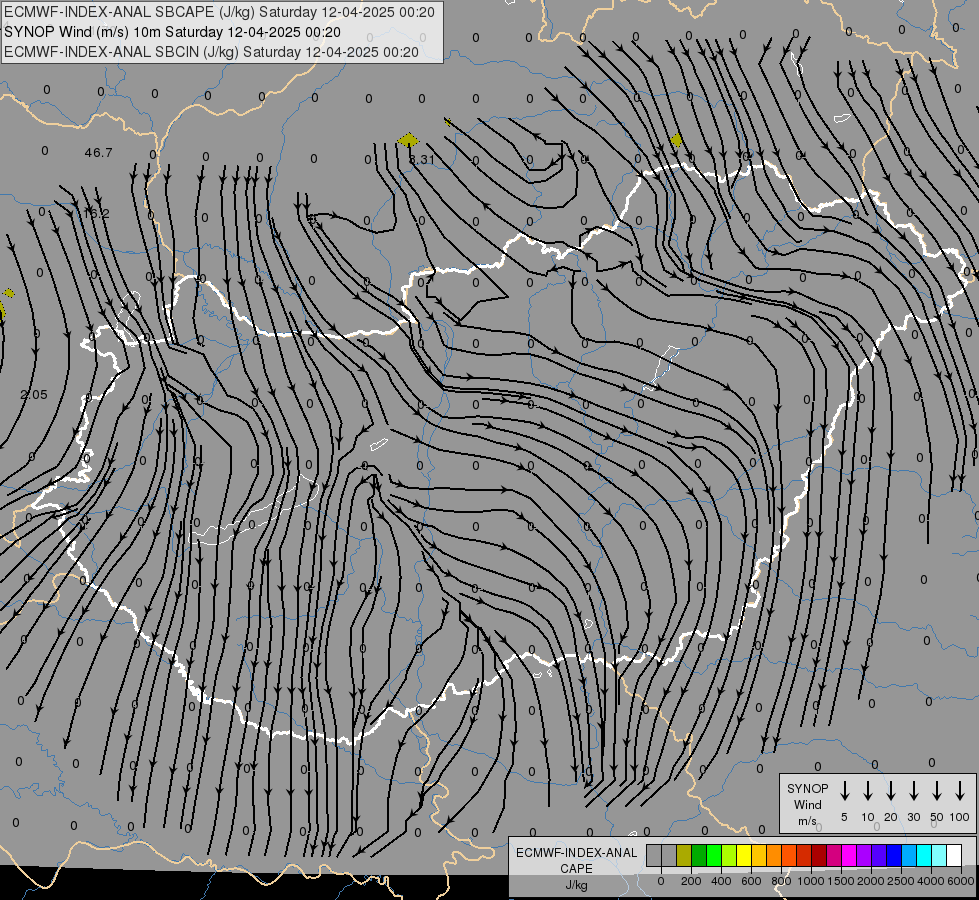Click the SYNOP Wind m/s legend label

click(807, 804)
